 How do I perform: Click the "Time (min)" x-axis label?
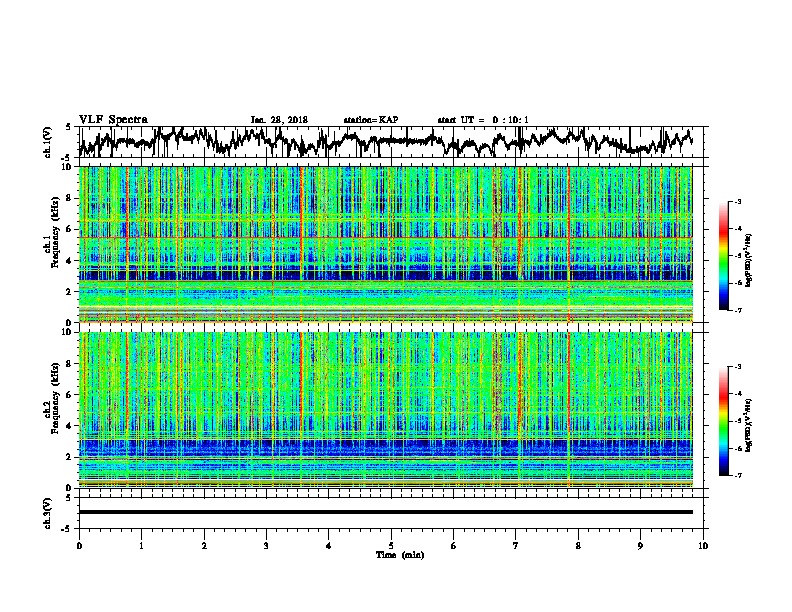click(400, 555)
